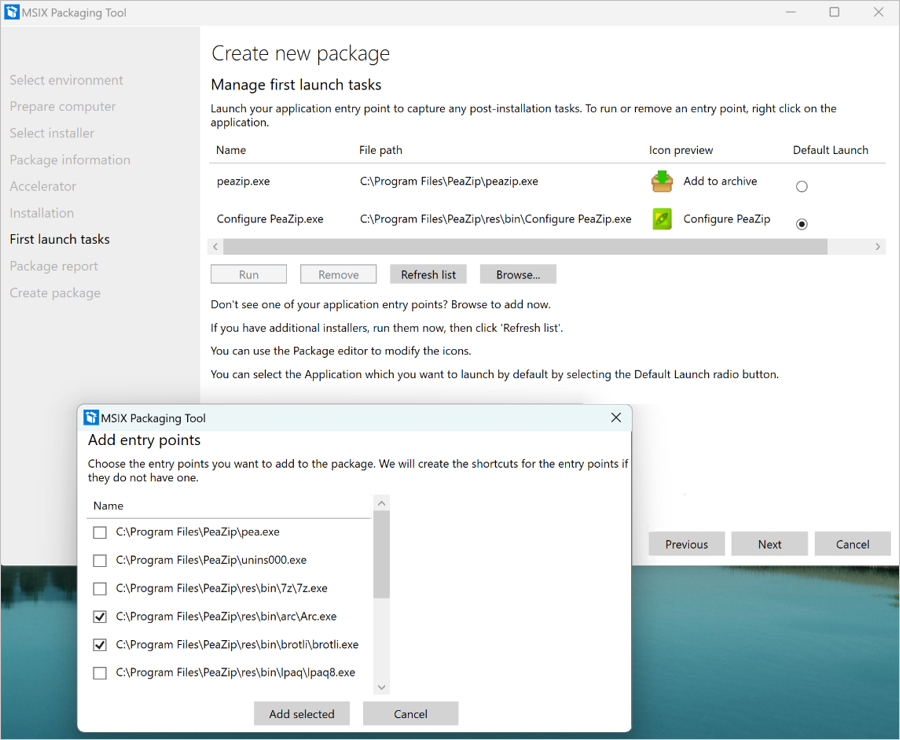Click the Name column header in main table
900x740 pixels.
[231, 150]
